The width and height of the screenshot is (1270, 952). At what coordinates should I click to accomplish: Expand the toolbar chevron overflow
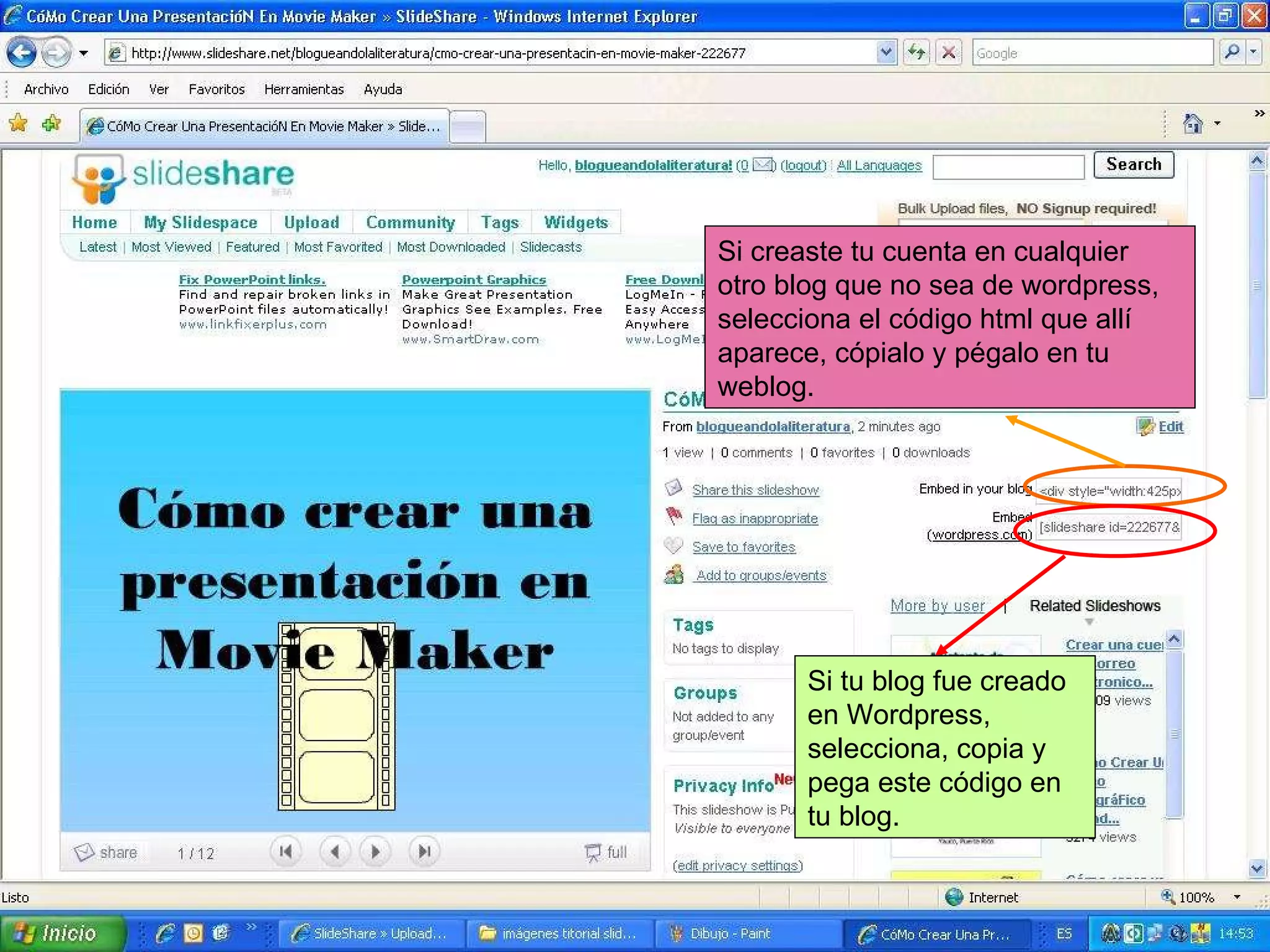(x=1259, y=113)
